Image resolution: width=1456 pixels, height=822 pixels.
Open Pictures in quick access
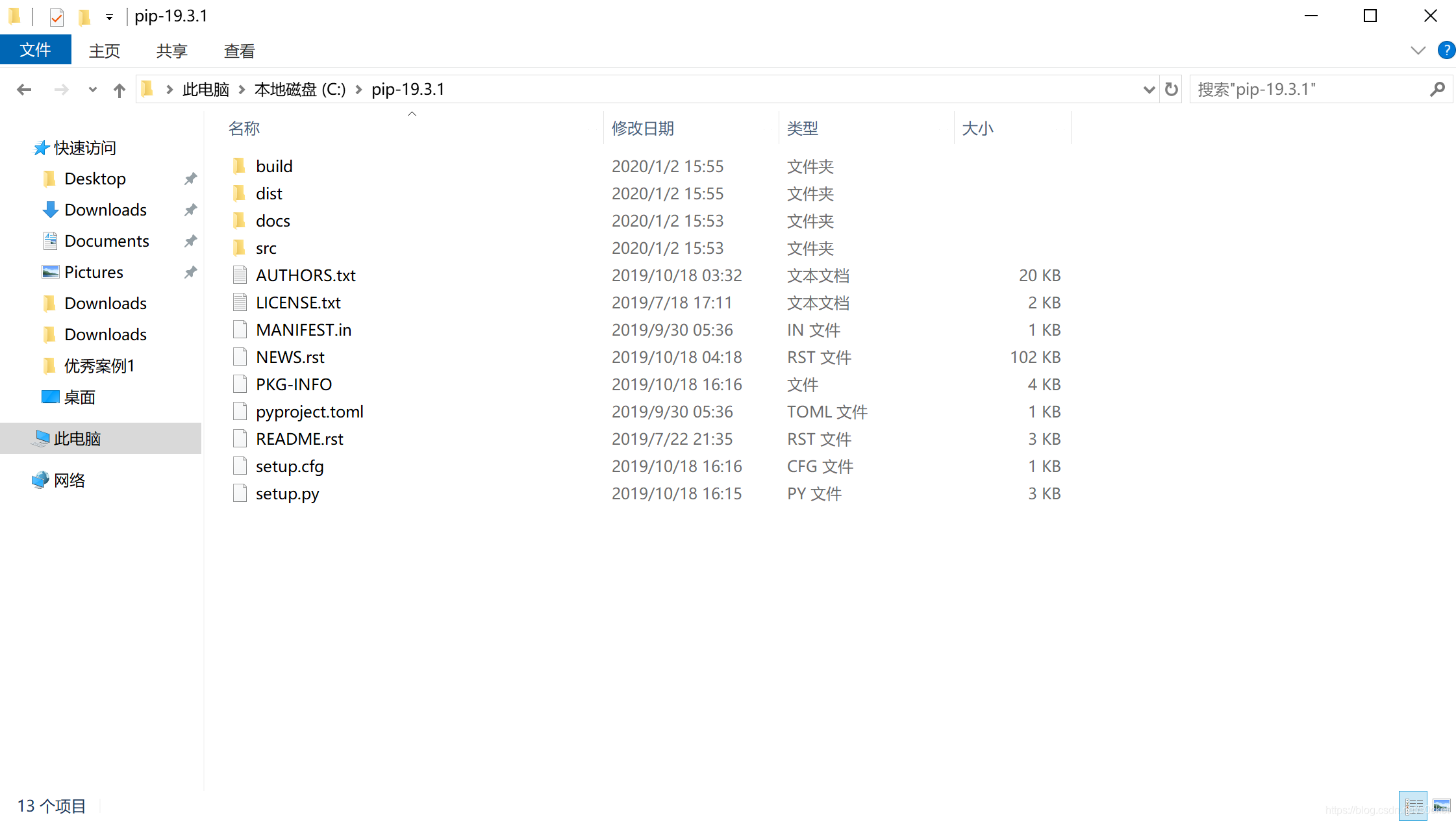coord(94,272)
